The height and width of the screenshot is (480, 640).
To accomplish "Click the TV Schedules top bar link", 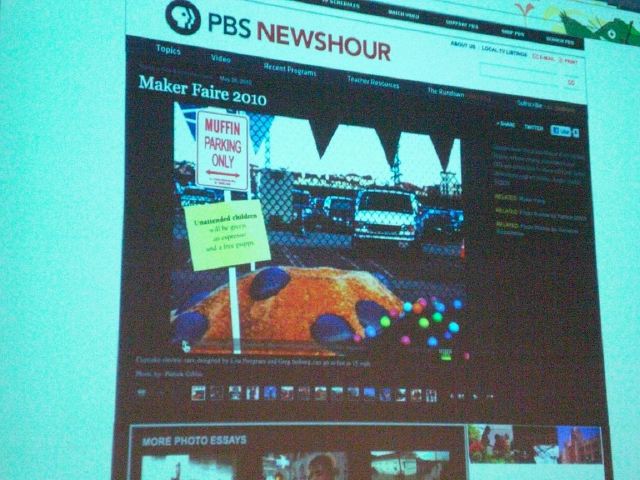I will pos(341,4).
